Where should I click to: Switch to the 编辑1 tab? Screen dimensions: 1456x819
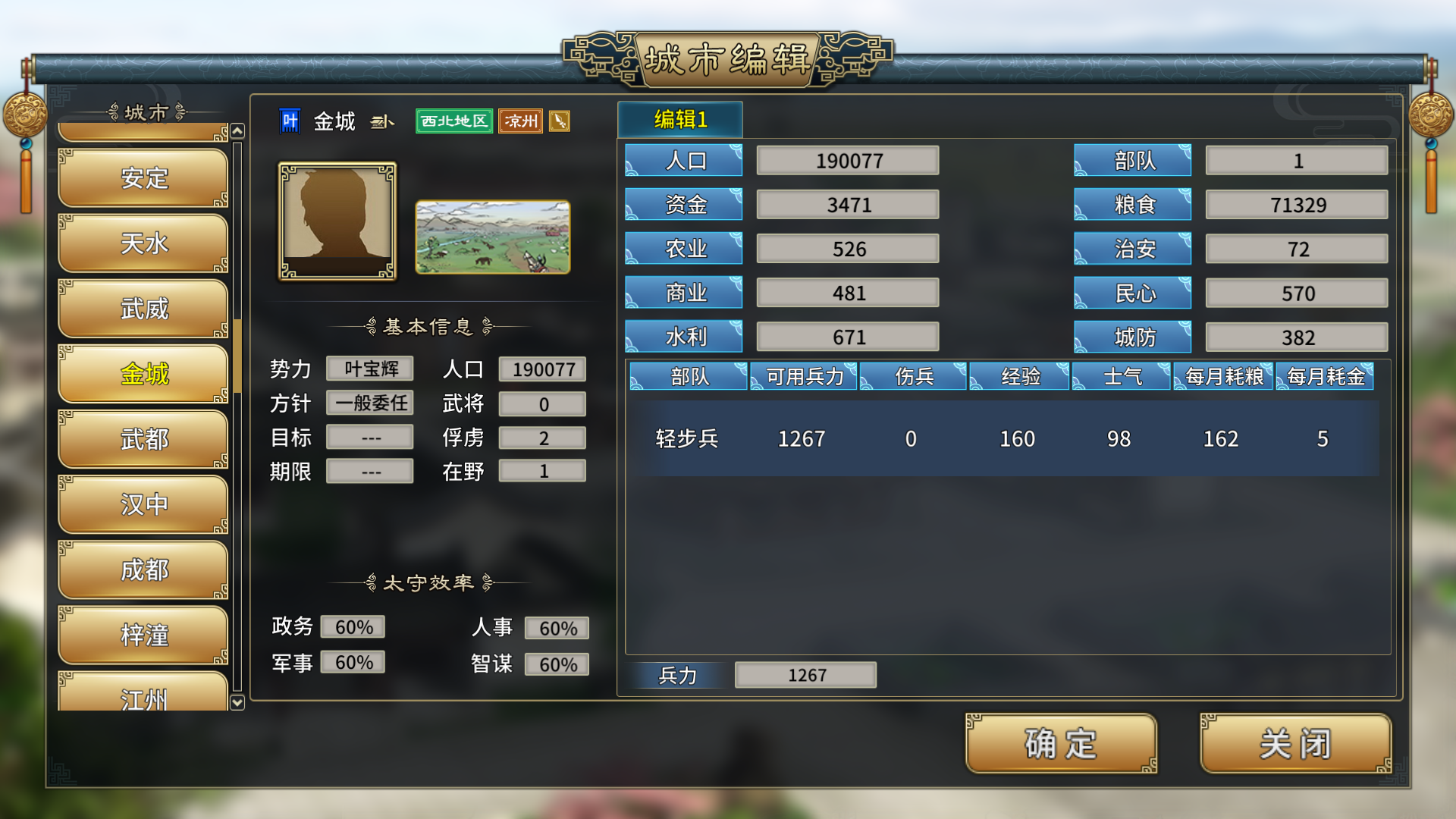[x=680, y=120]
